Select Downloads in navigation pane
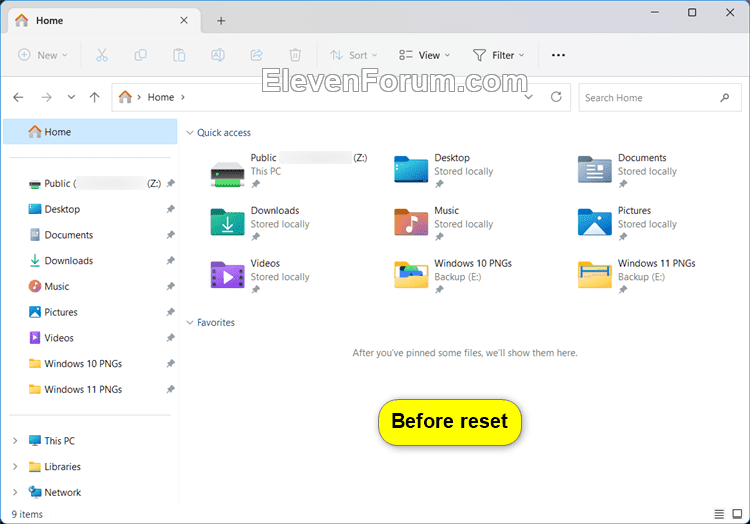 pos(90,261)
